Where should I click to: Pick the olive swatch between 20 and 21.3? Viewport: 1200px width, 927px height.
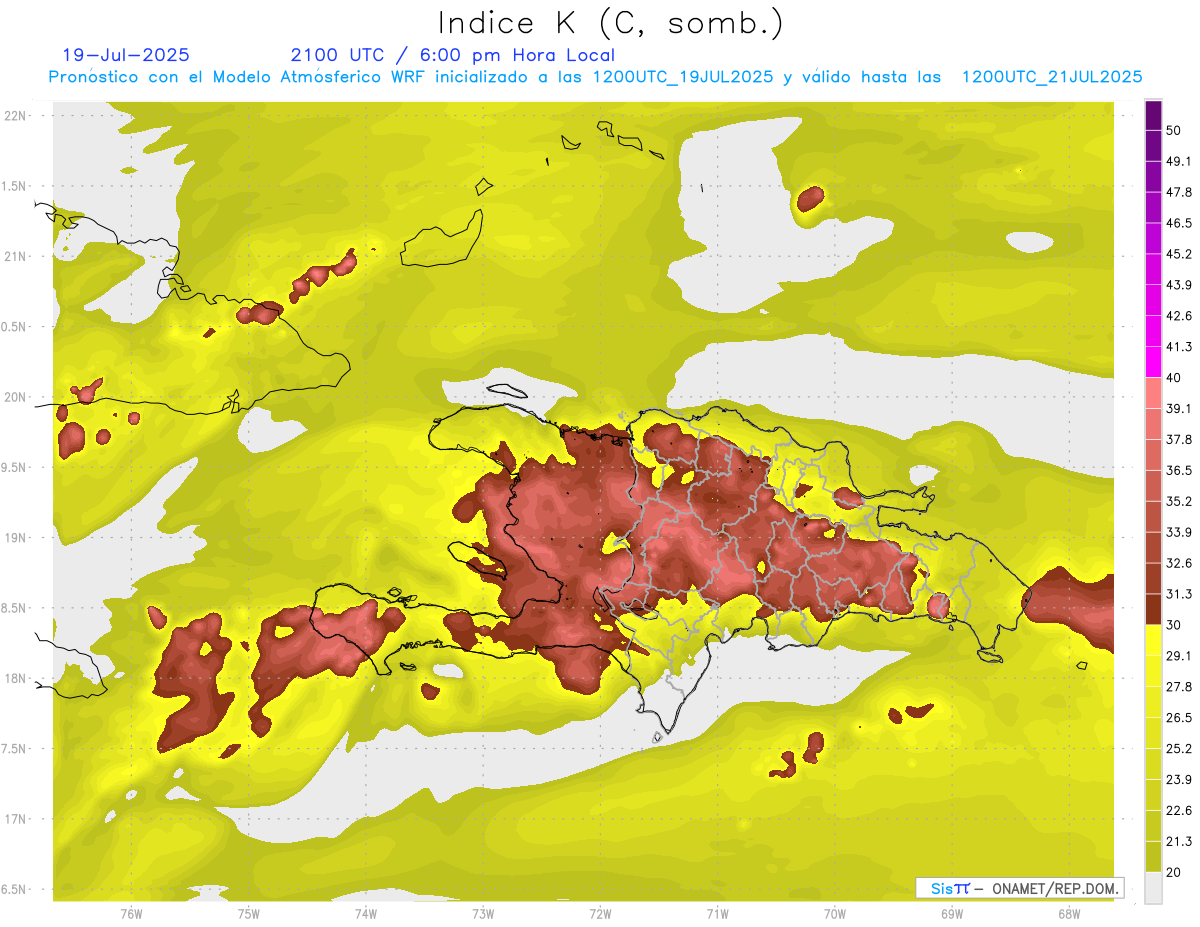pyautogui.click(x=1153, y=857)
